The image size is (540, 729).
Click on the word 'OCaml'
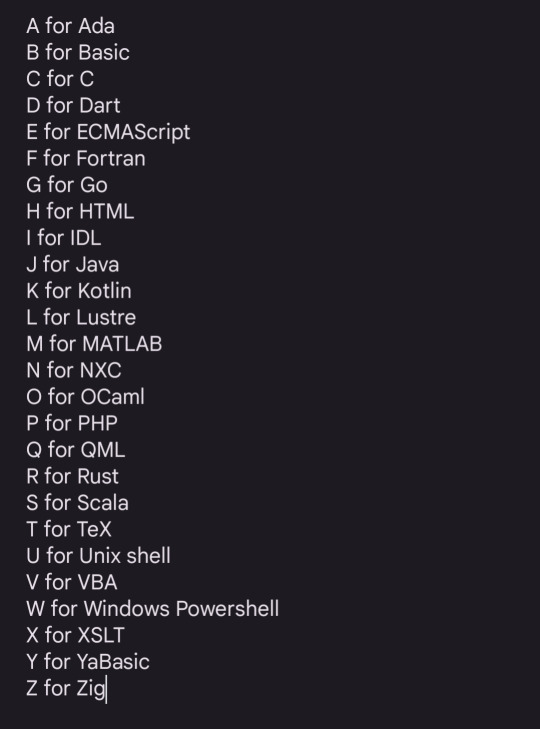(113, 397)
